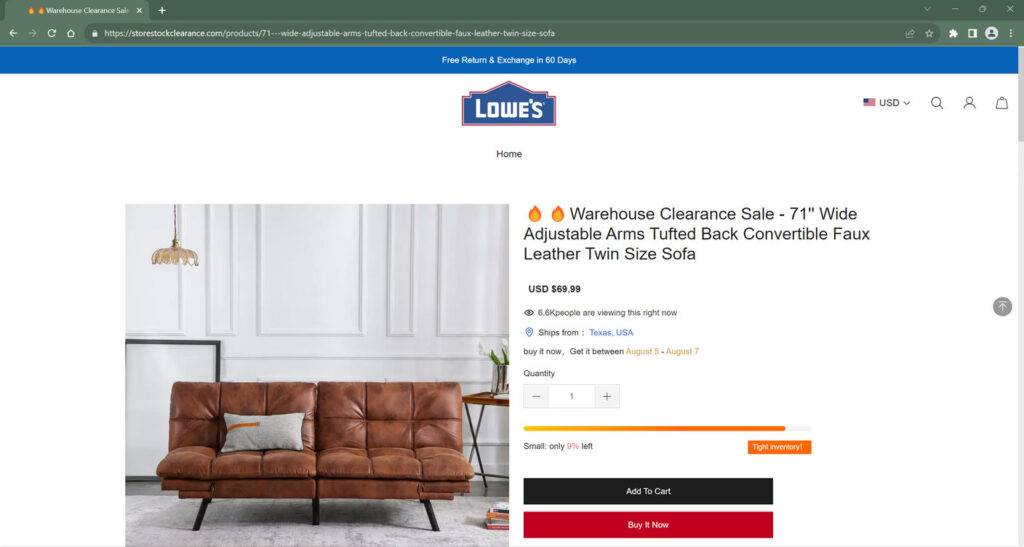
Task: Click the scroll-to-top arrow button
Action: pos(1002,306)
